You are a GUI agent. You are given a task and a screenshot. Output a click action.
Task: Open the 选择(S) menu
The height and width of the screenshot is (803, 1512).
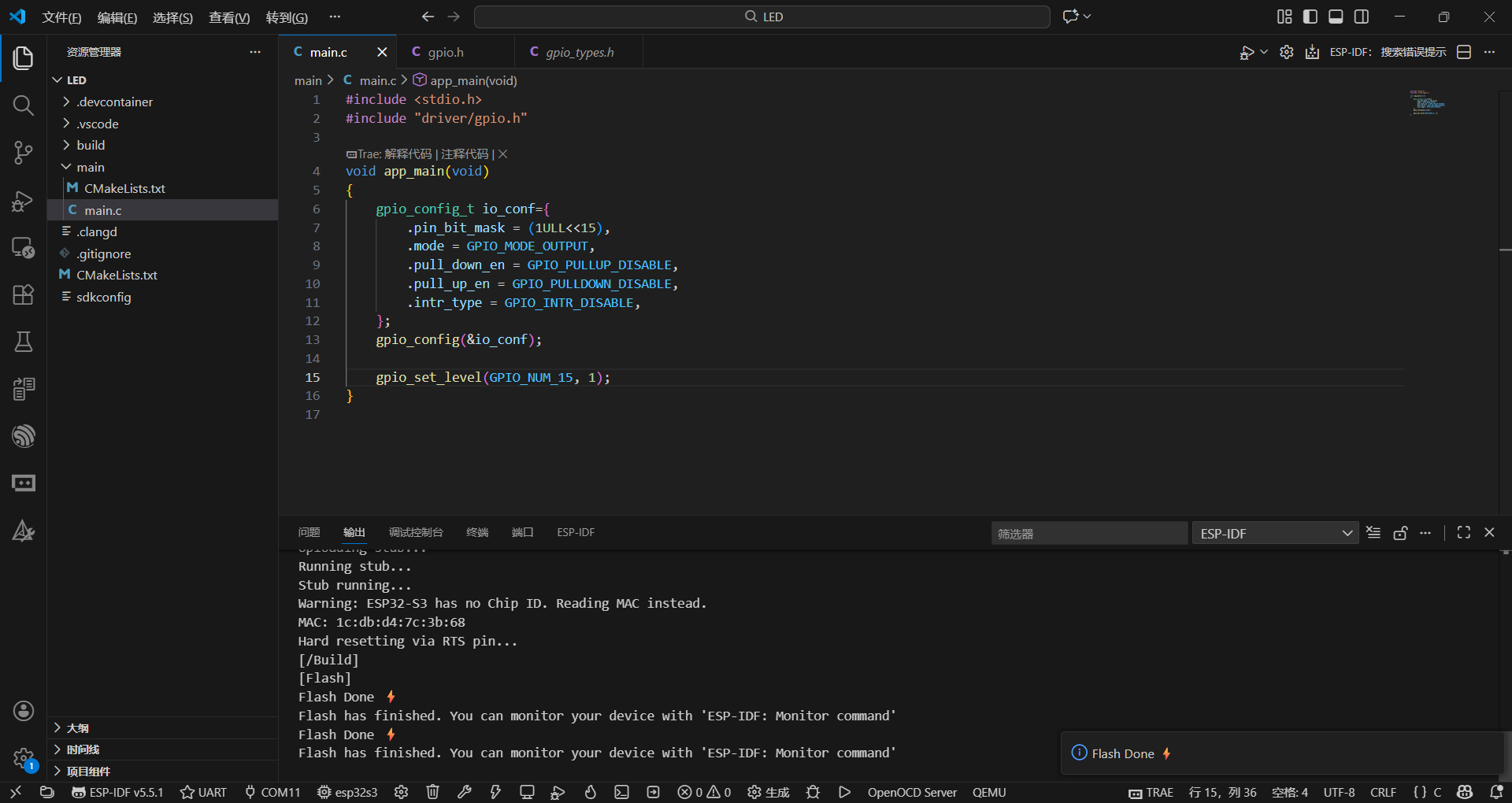click(x=172, y=17)
